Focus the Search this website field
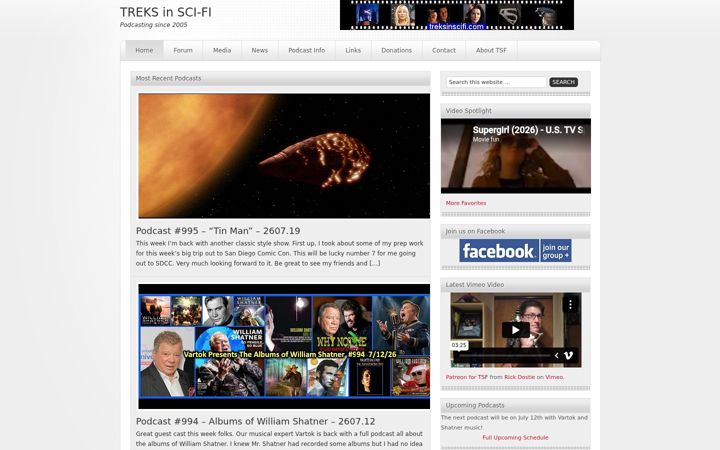Viewport: 720px width, 450px height. (x=496, y=82)
